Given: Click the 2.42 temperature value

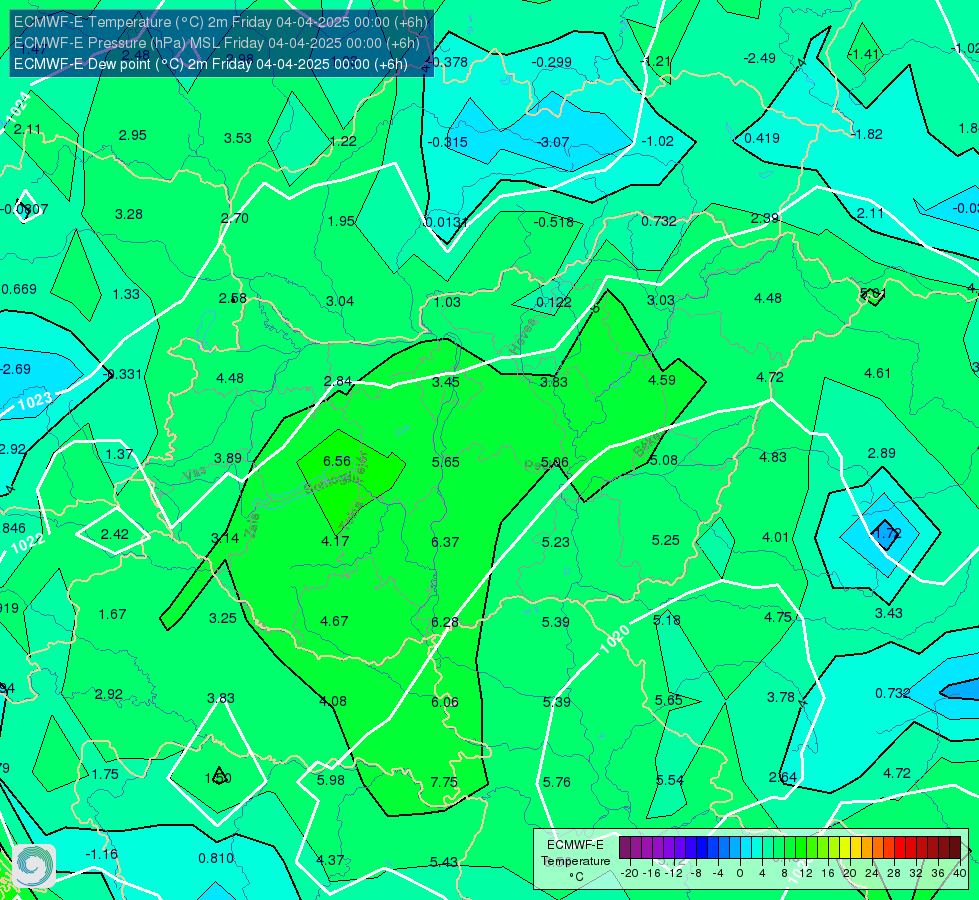Looking at the screenshot, I should click(115, 534).
